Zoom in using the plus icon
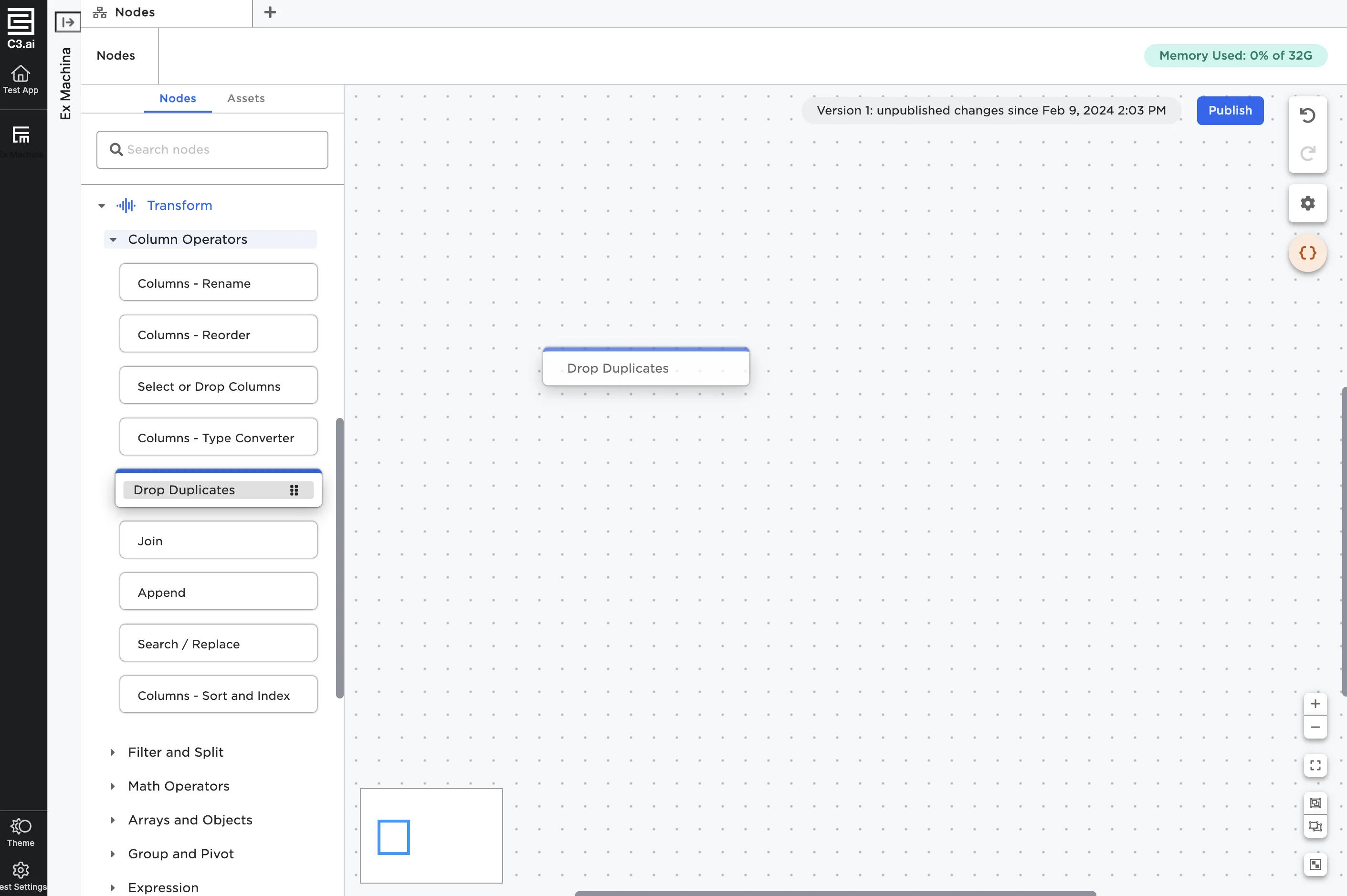 (1315, 704)
